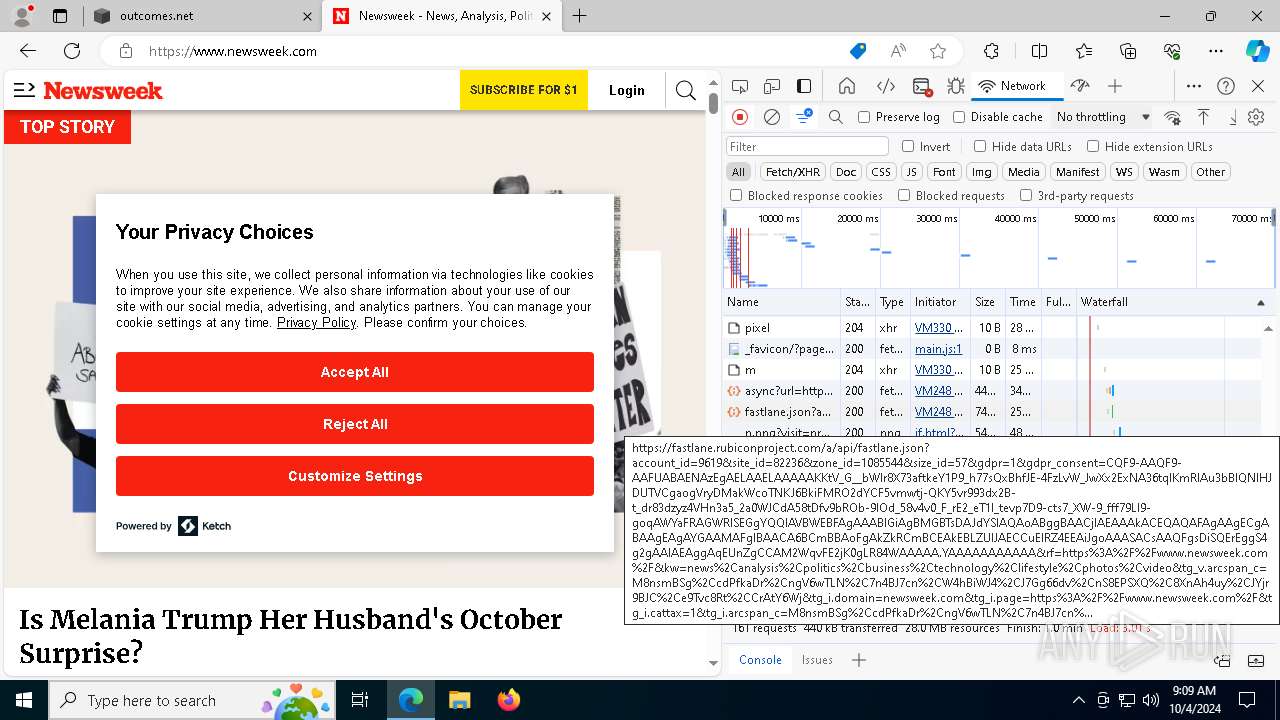Enable Hide data URLs
This screenshot has width=1280, height=720.
[x=980, y=146]
